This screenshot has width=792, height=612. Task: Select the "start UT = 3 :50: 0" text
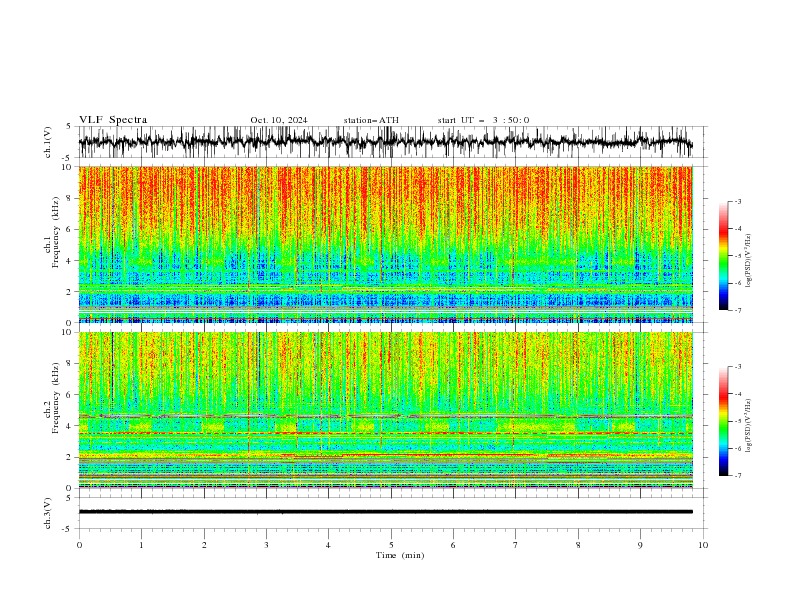483,120
